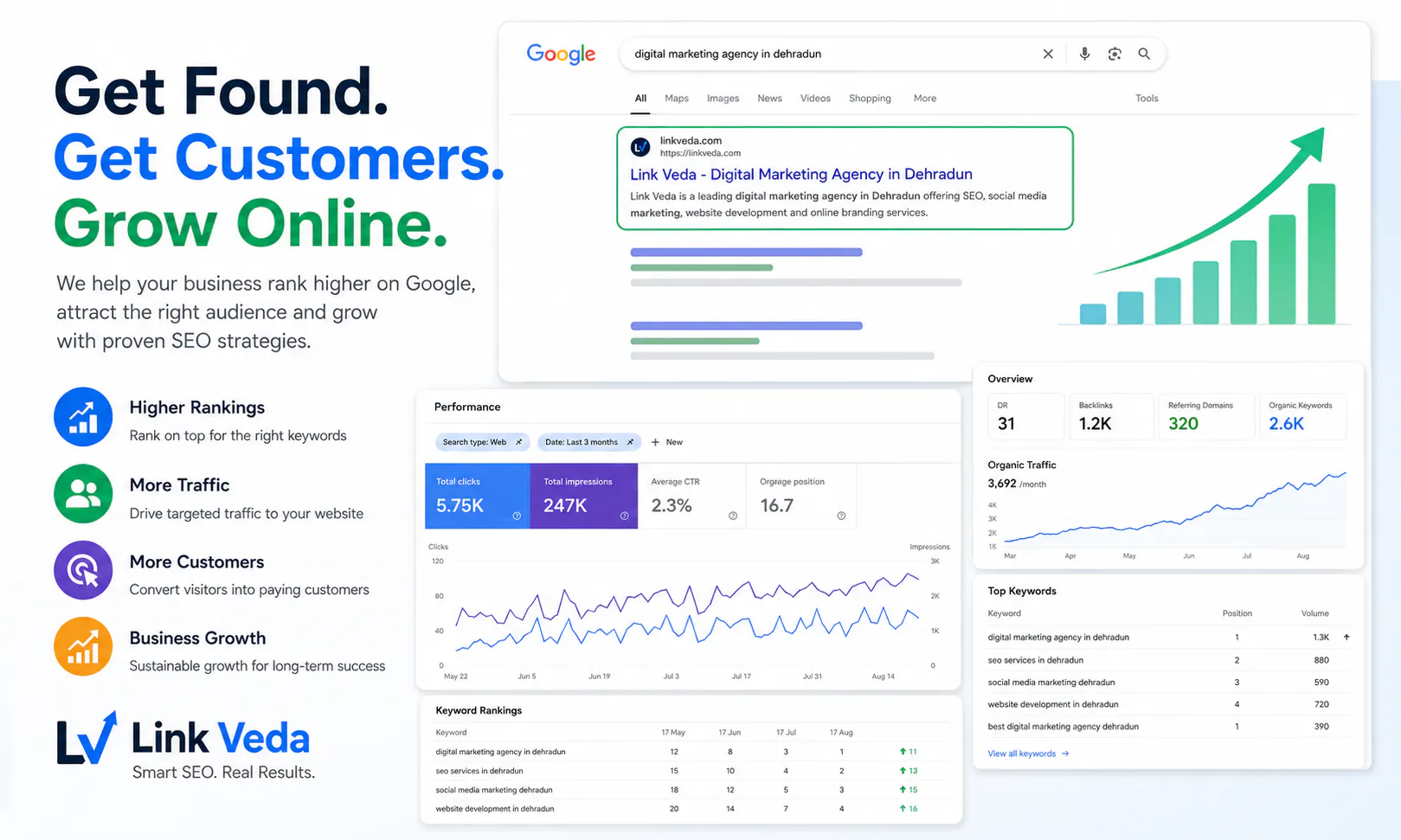Open the help icon on the 16.7 position card
The image size is (1401, 840).
click(841, 516)
